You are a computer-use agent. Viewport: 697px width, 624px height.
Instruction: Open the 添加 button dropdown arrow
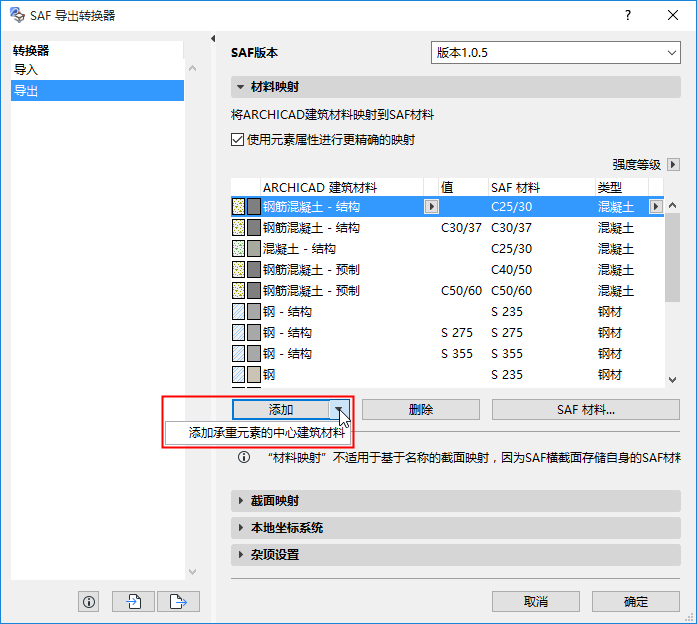(339, 409)
